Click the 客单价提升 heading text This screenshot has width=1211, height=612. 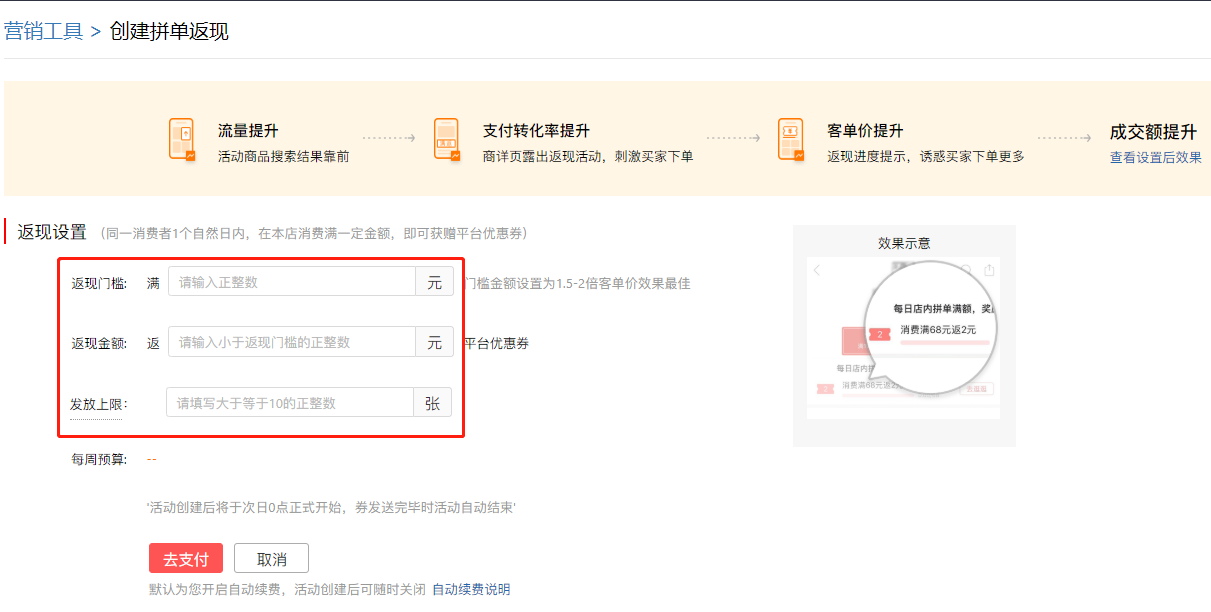coord(866,131)
